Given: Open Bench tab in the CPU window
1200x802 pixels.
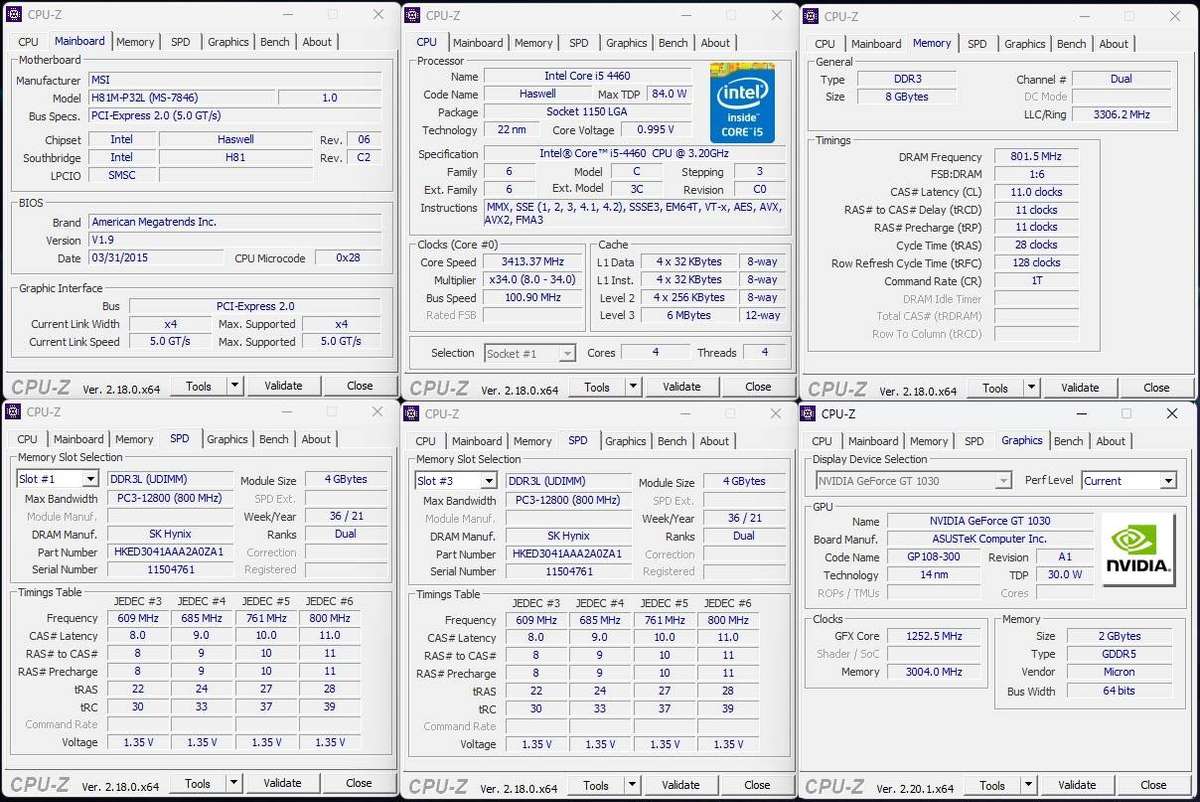Looking at the screenshot, I should tap(673, 43).
